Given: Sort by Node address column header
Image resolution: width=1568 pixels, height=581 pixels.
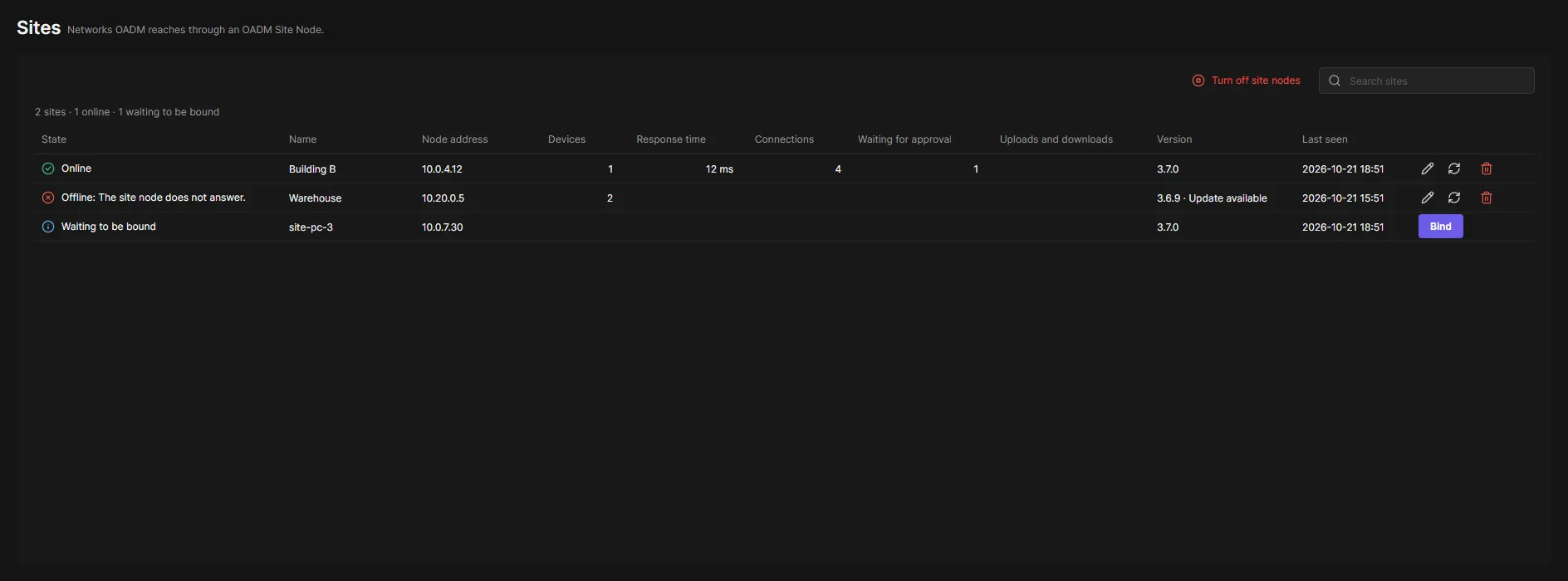Looking at the screenshot, I should click(x=455, y=139).
